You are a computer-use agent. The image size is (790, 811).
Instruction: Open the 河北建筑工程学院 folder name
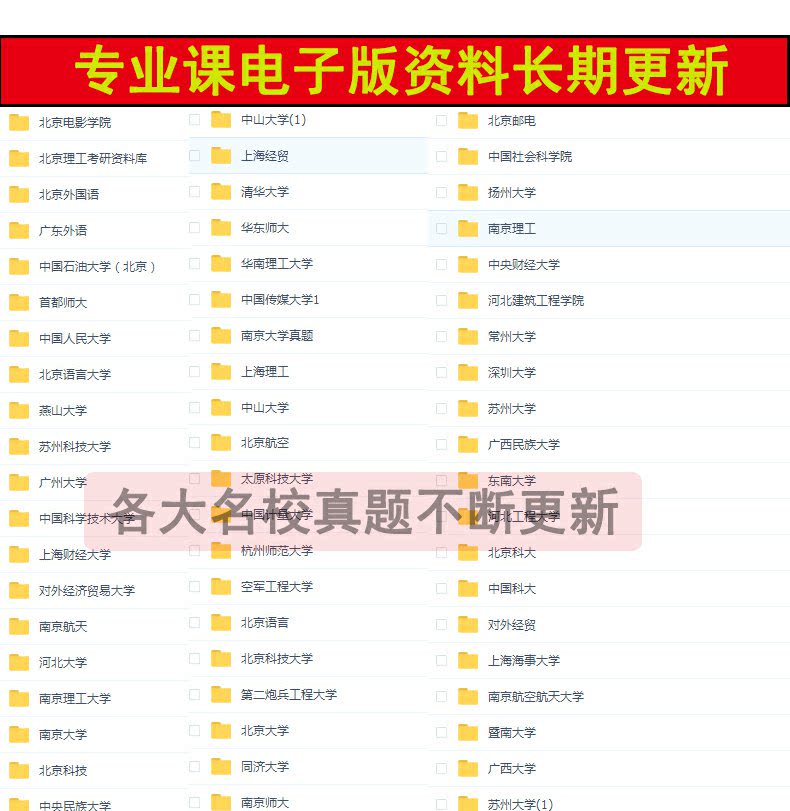coord(536,301)
